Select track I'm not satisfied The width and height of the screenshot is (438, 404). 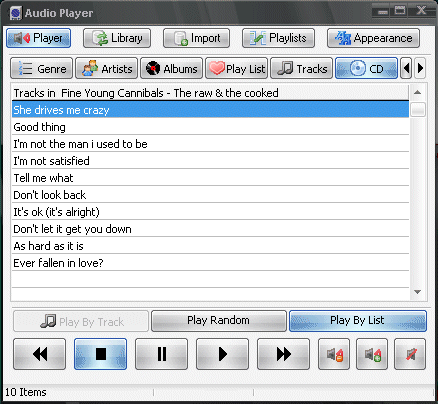pyautogui.click(x=210, y=161)
